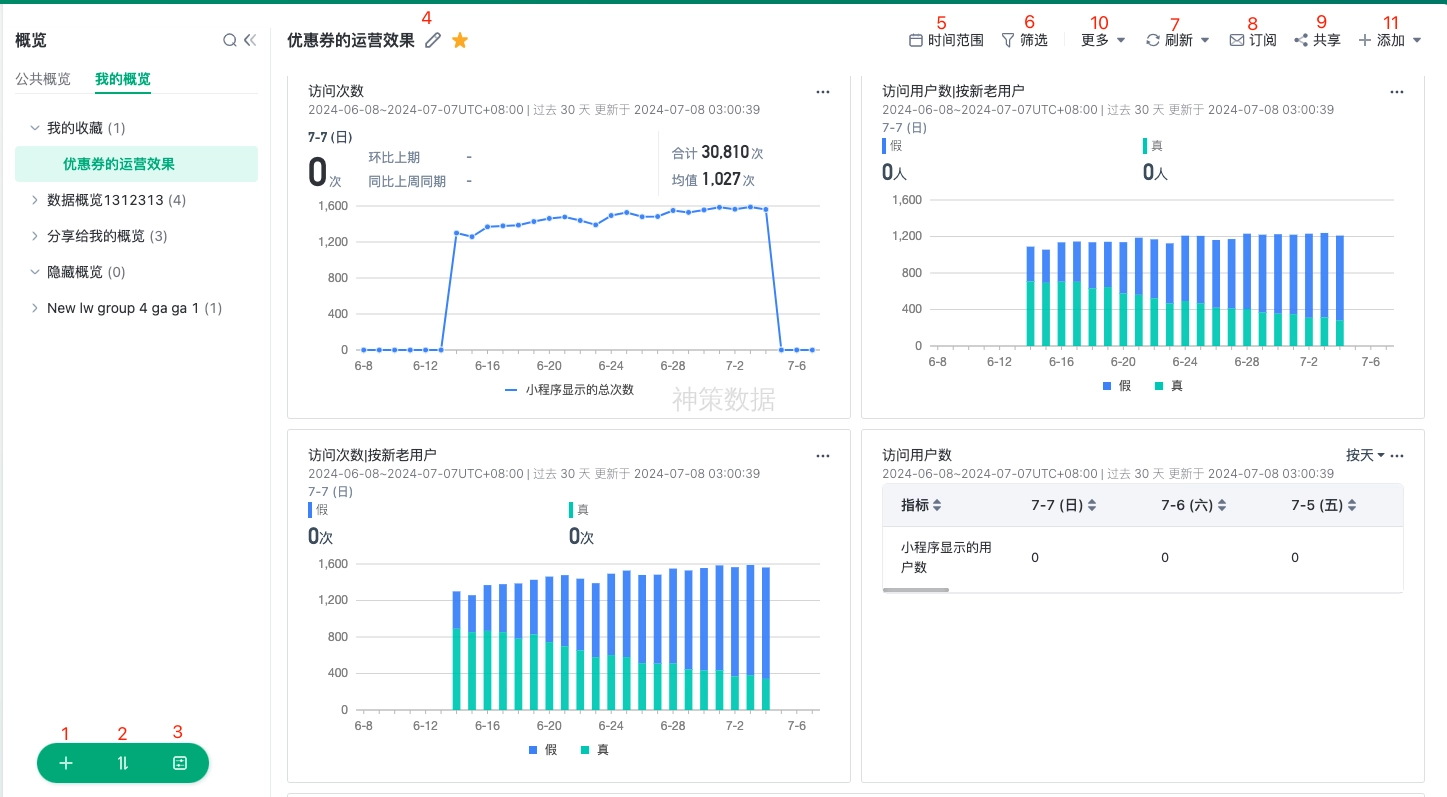Click the sort icon in green bottom bar
Viewport: 1447px width, 797px height.
click(123, 763)
